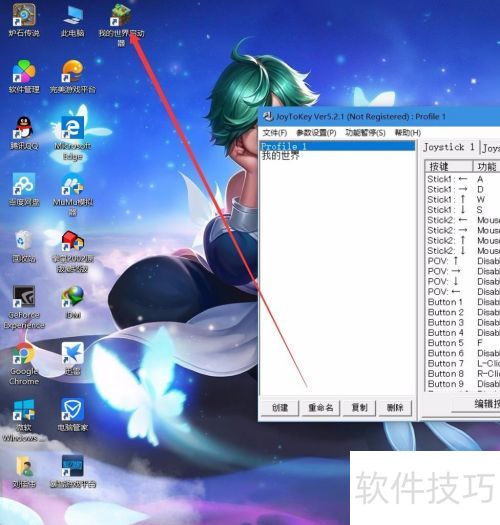
Task: Select the 我的世界 profile in the list
Action: pos(338,156)
